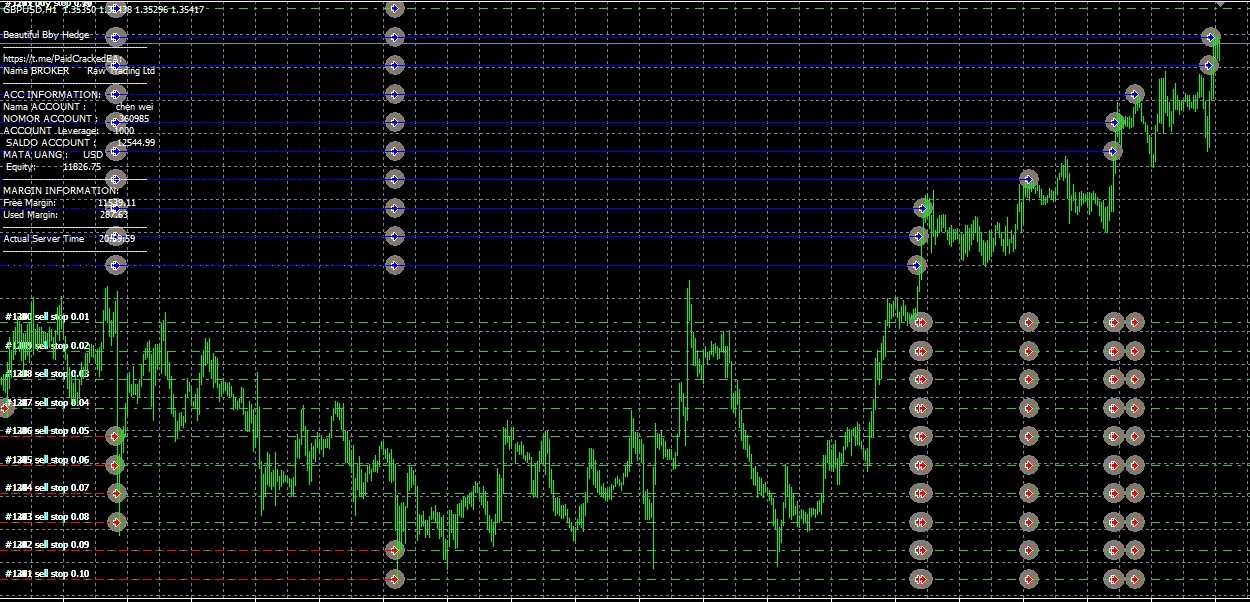Select the Beautiful Bby Hedge EA label
The image size is (1250, 602).
(46, 35)
